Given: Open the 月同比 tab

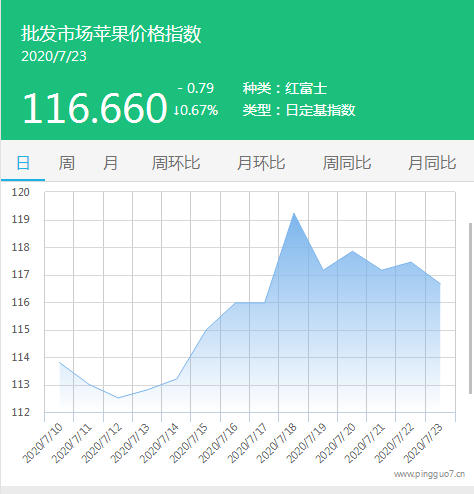Looking at the screenshot, I should tap(432, 163).
